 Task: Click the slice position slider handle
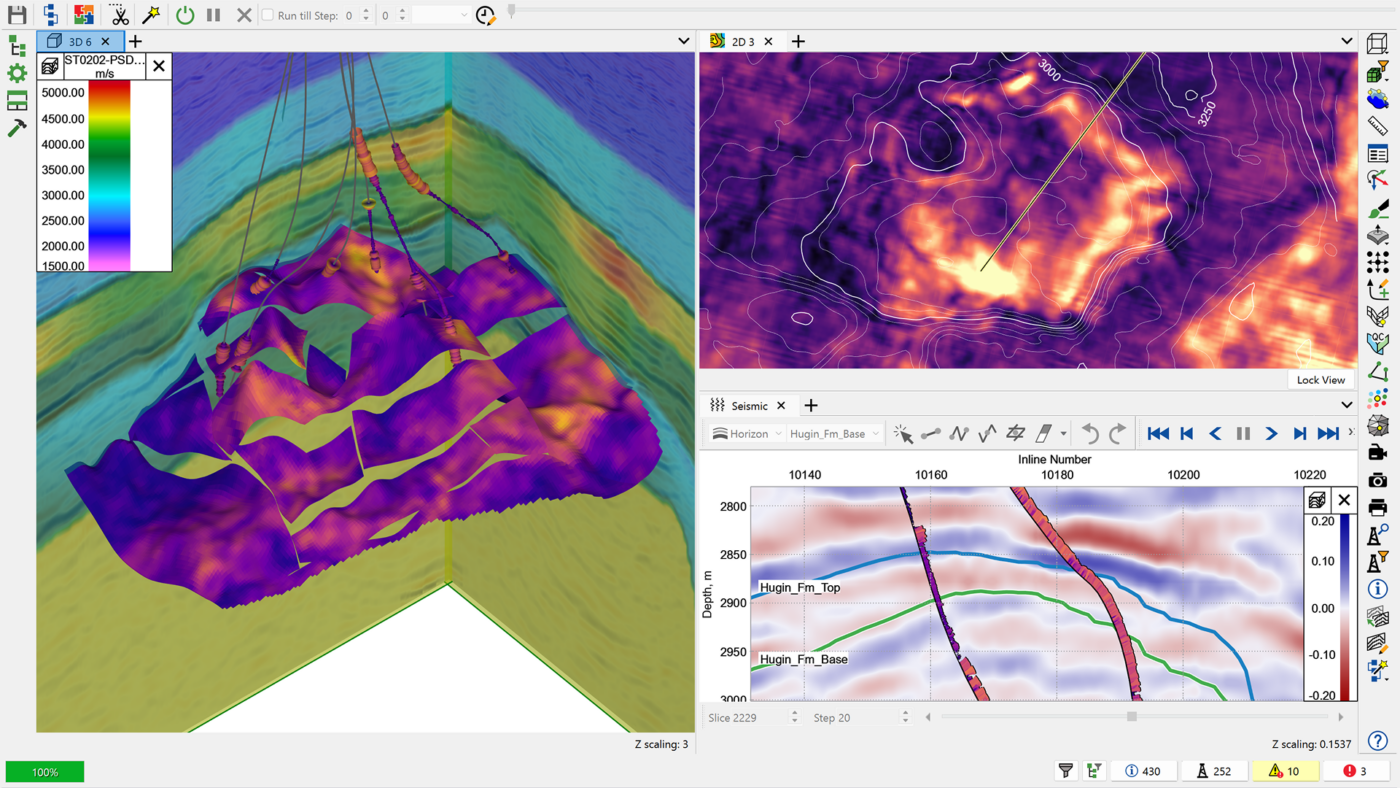click(x=1132, y=716)
